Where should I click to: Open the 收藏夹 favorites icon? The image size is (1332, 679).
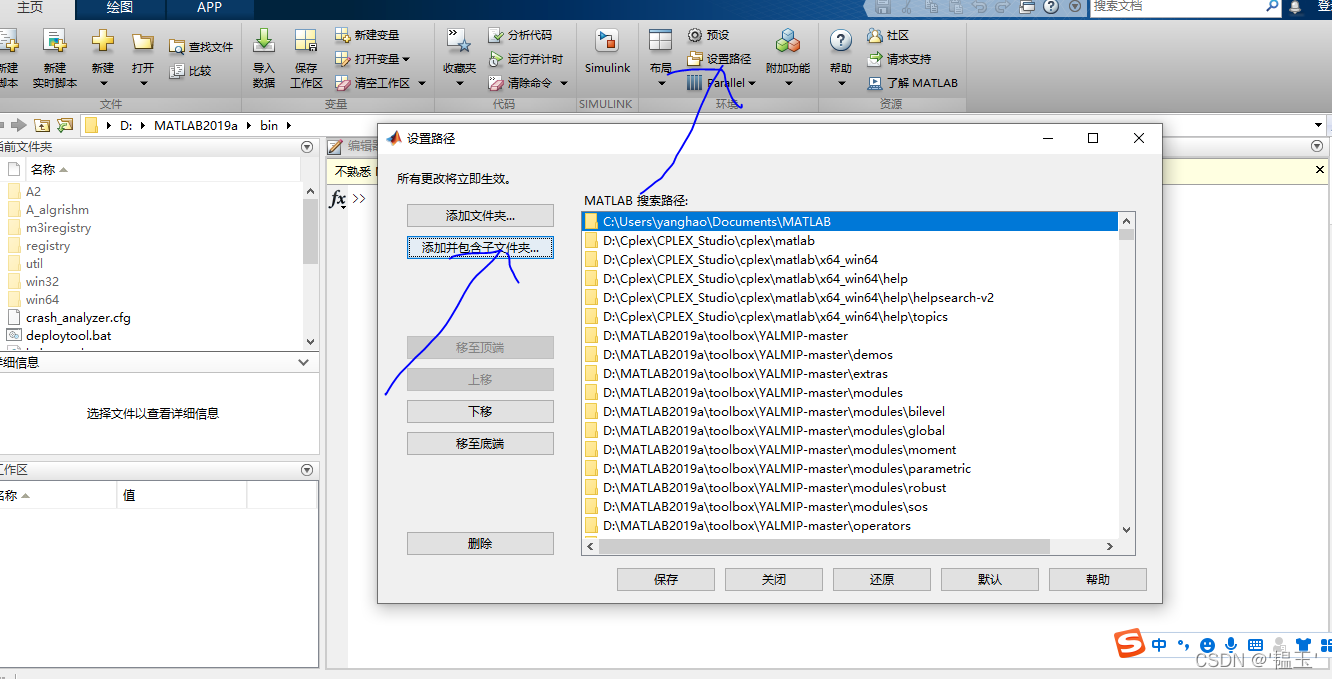click(x=459, y=41)
